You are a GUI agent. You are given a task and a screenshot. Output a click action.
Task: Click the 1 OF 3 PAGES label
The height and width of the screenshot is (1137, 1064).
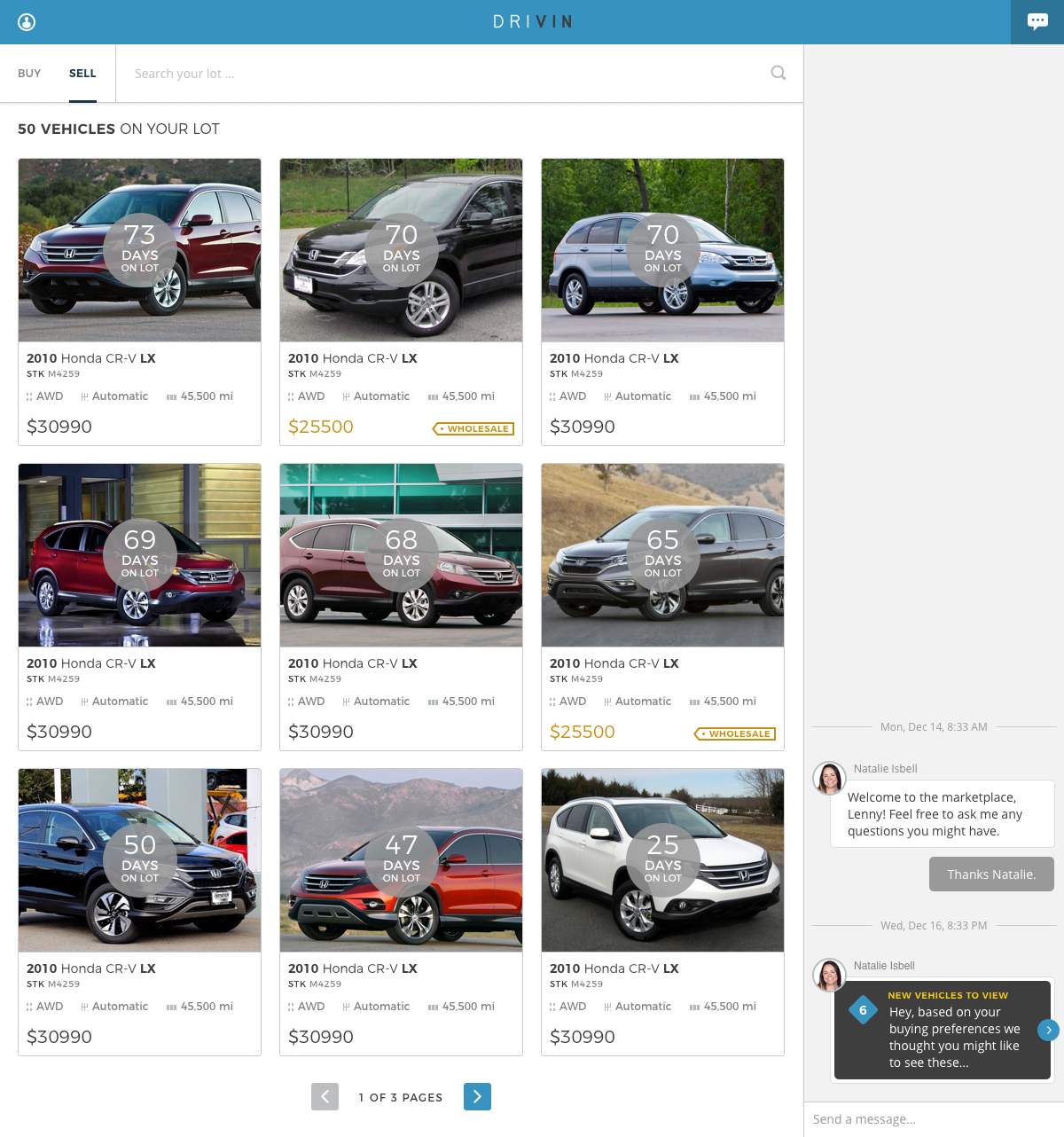pyautogui.click(x=401, y=1097)
